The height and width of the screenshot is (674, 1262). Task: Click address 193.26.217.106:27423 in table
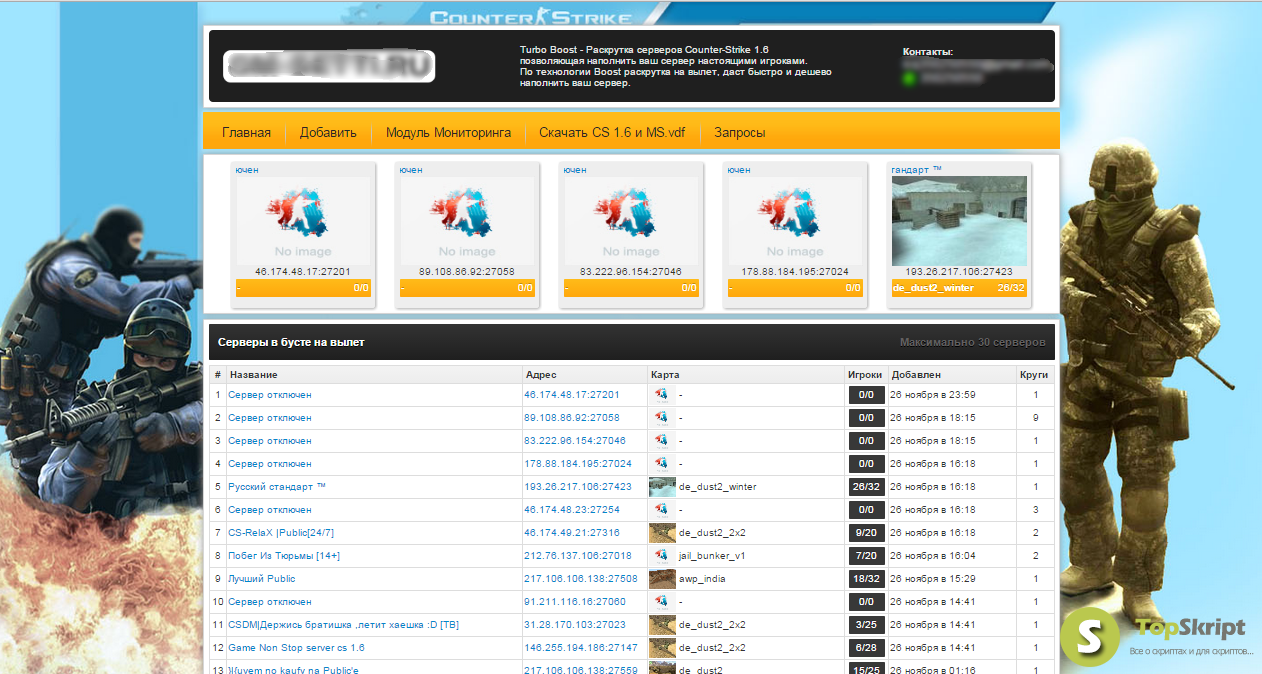(x=578, y=487)
